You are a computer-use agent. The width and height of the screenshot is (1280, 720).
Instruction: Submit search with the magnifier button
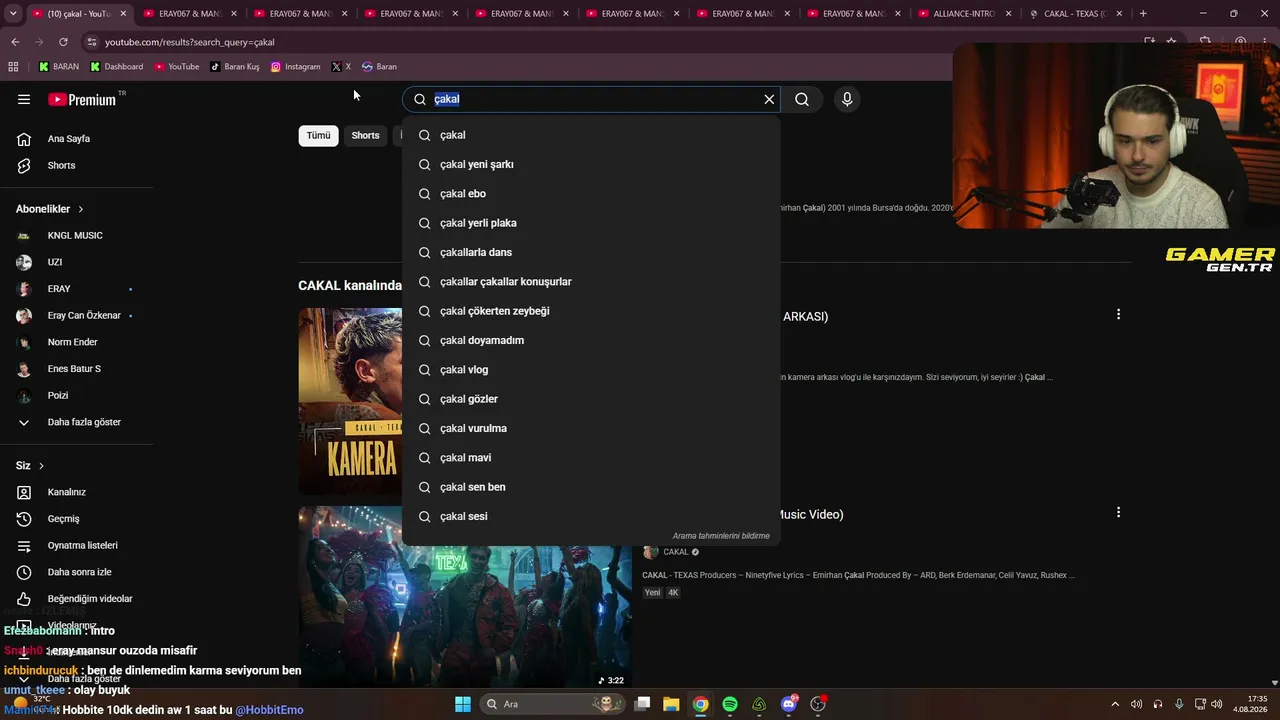[802, 99]
